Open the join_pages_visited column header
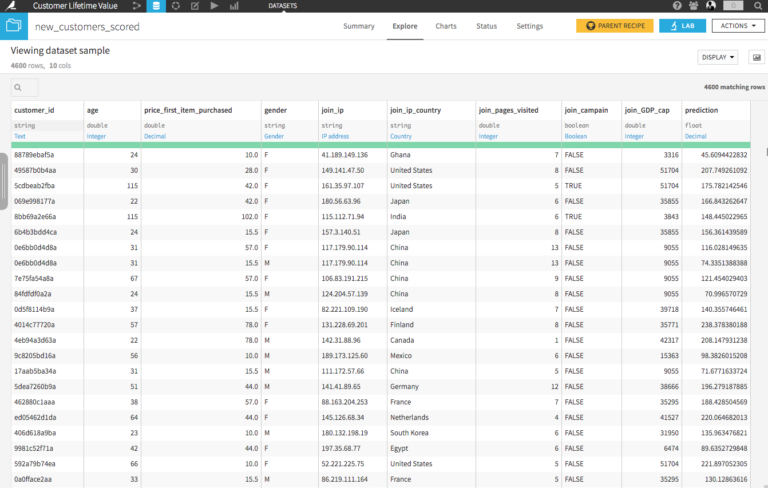The image size is (768, 488). 508,110
